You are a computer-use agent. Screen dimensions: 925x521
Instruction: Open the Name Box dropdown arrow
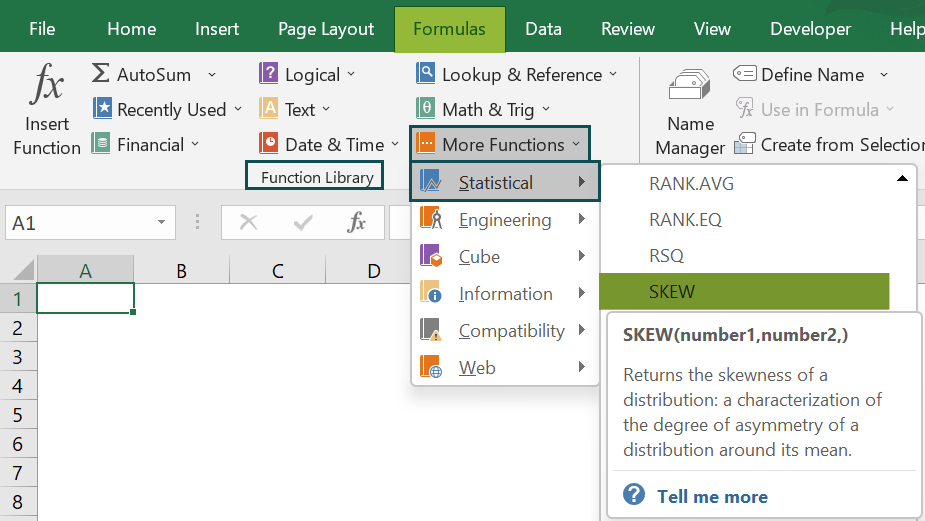[x=161, y=222]
